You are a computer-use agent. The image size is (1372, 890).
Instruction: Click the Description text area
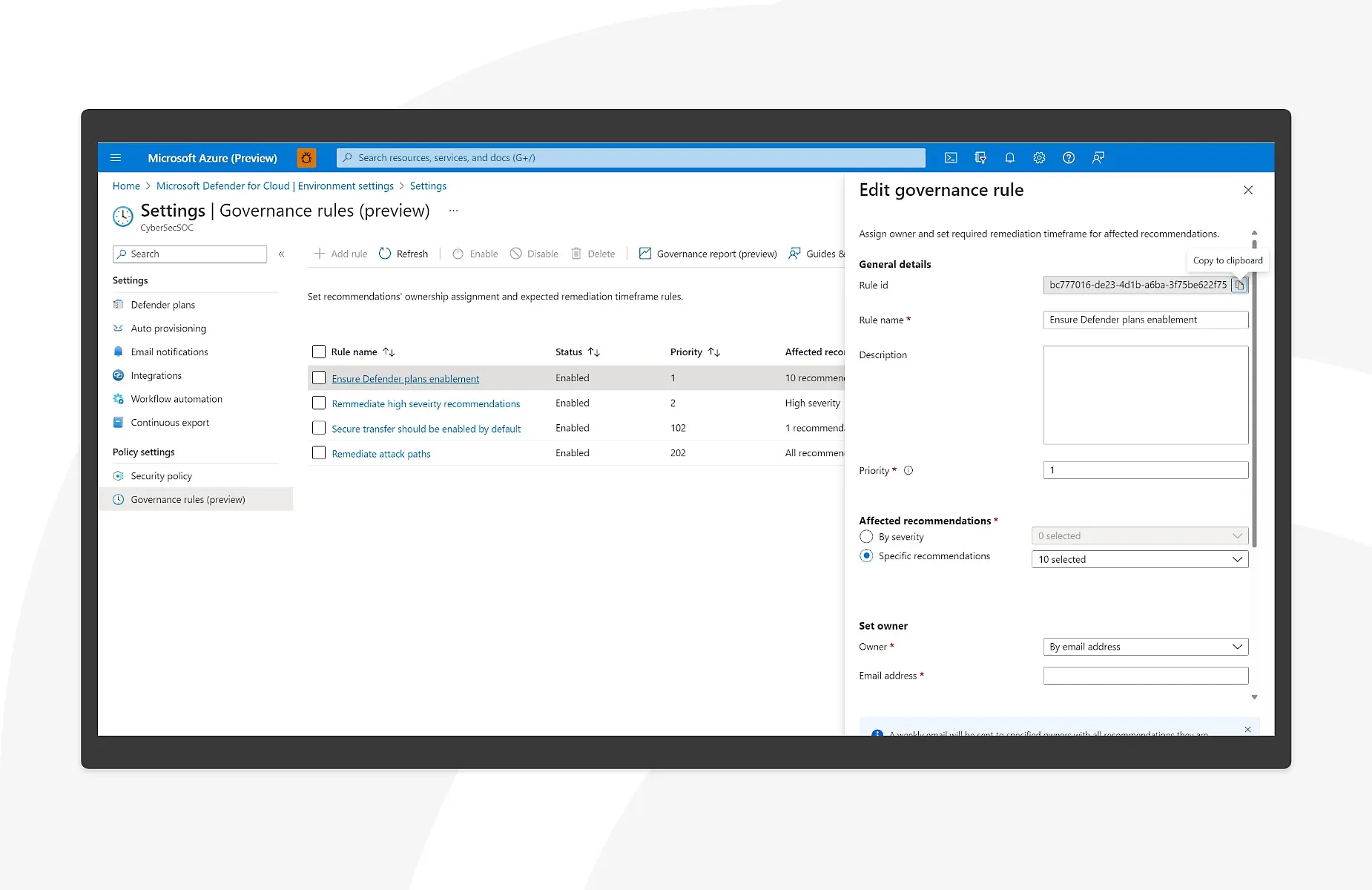click(1146, 395)
